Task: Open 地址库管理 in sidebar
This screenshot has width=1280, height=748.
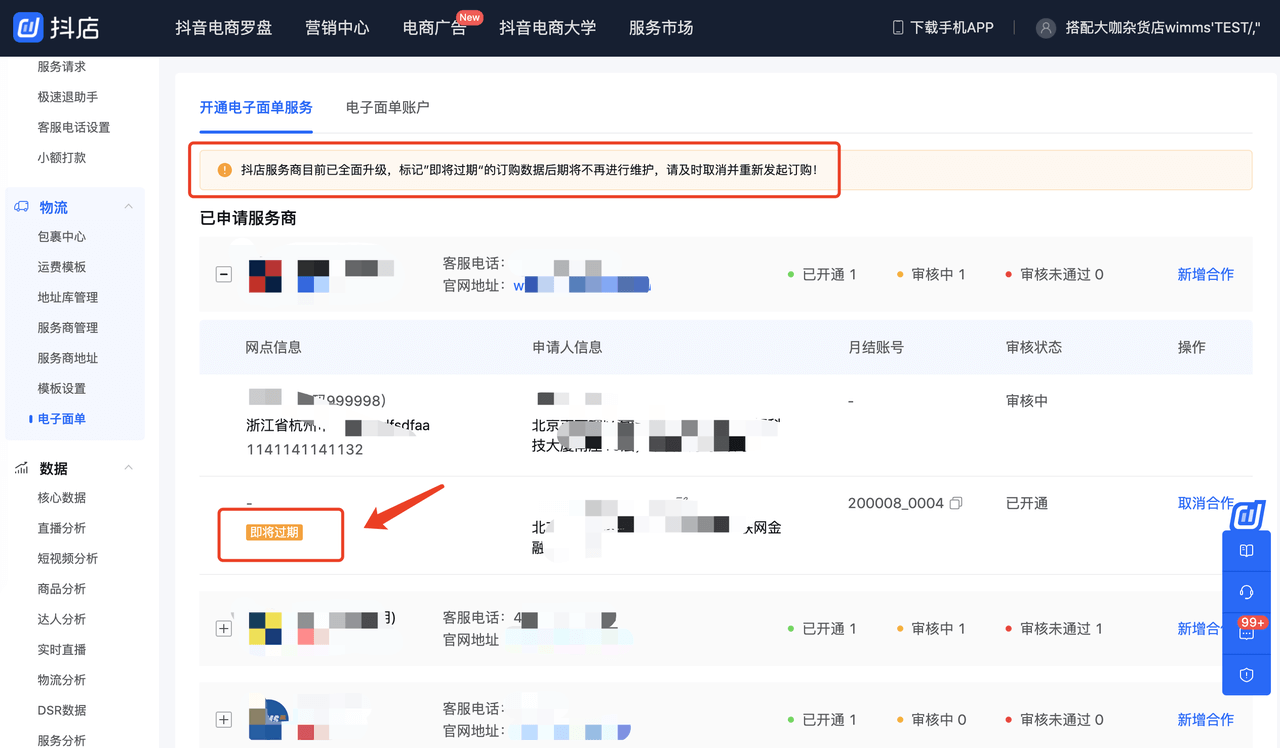Action: click(x=68, y=297)
